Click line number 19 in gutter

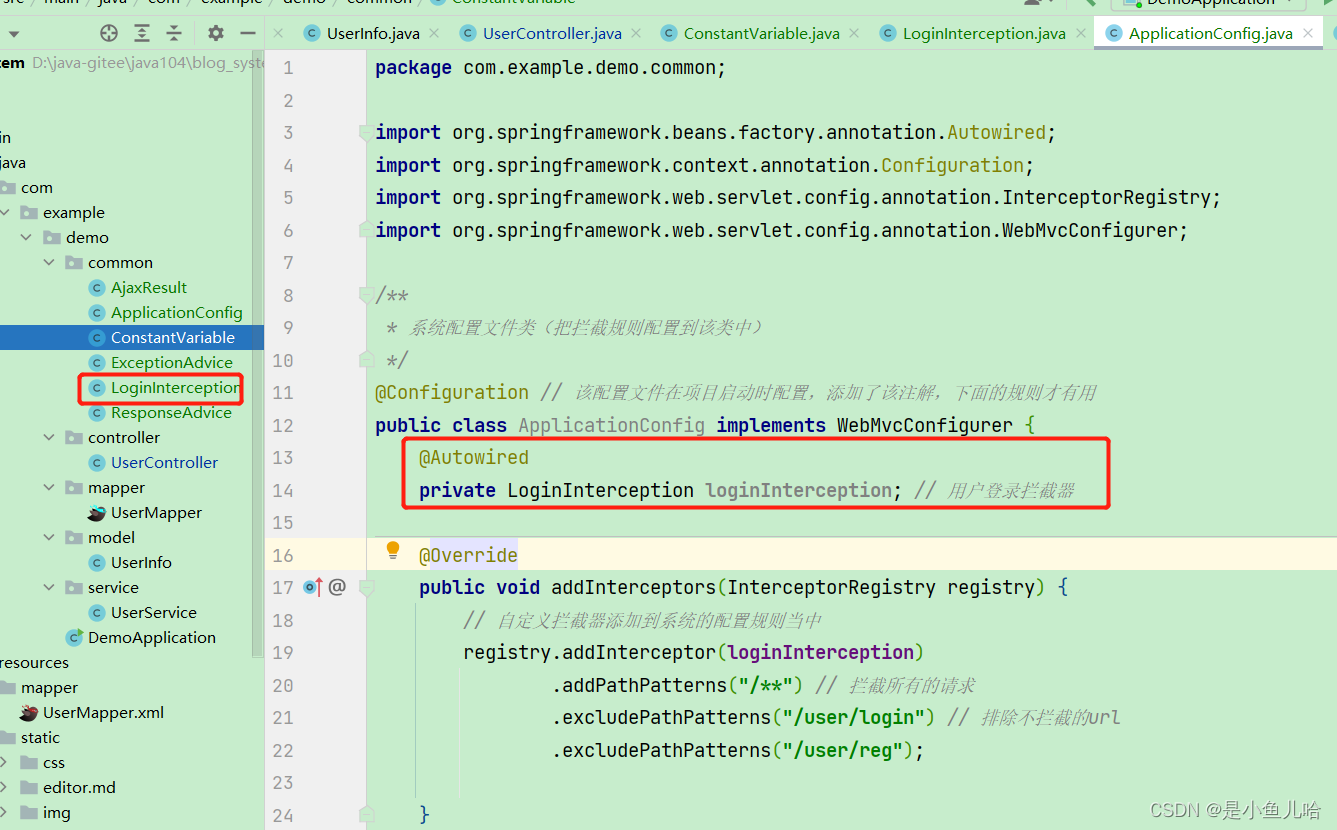(x=283, y=652)
